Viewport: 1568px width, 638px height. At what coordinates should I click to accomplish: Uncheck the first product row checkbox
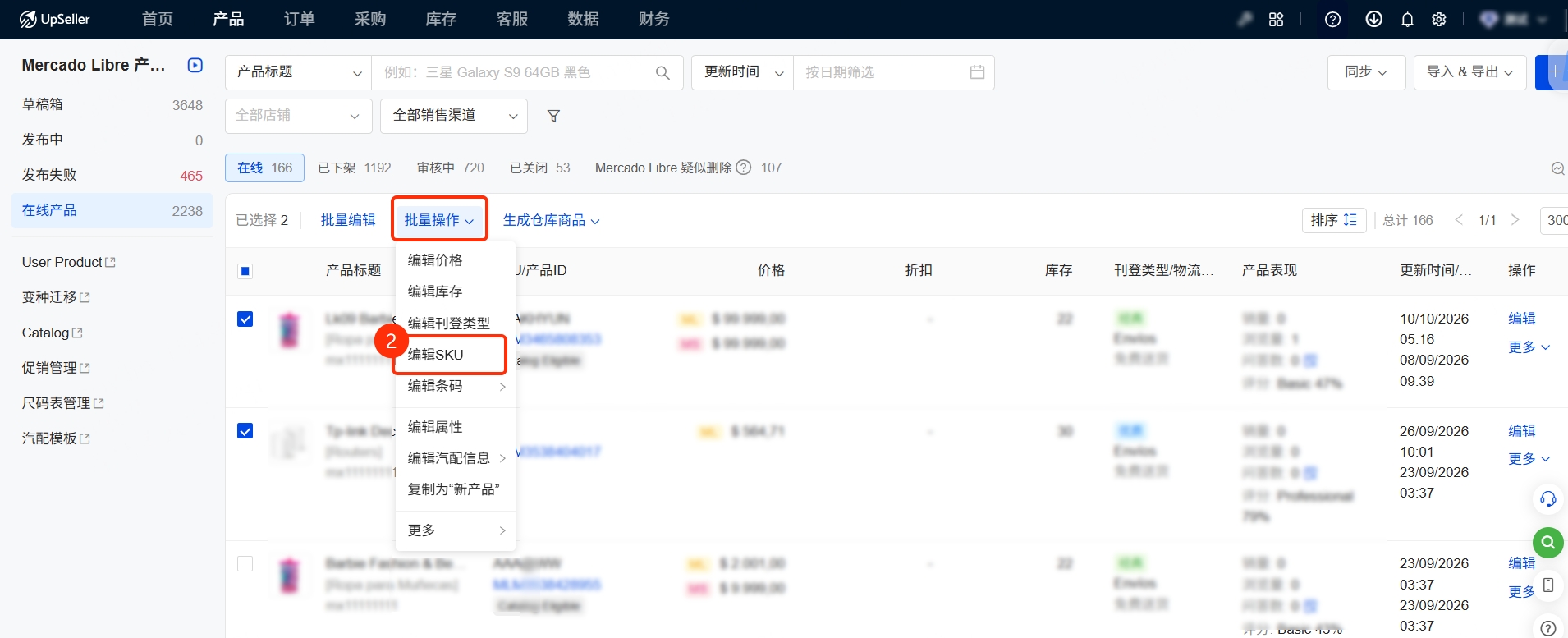(245, 319)
